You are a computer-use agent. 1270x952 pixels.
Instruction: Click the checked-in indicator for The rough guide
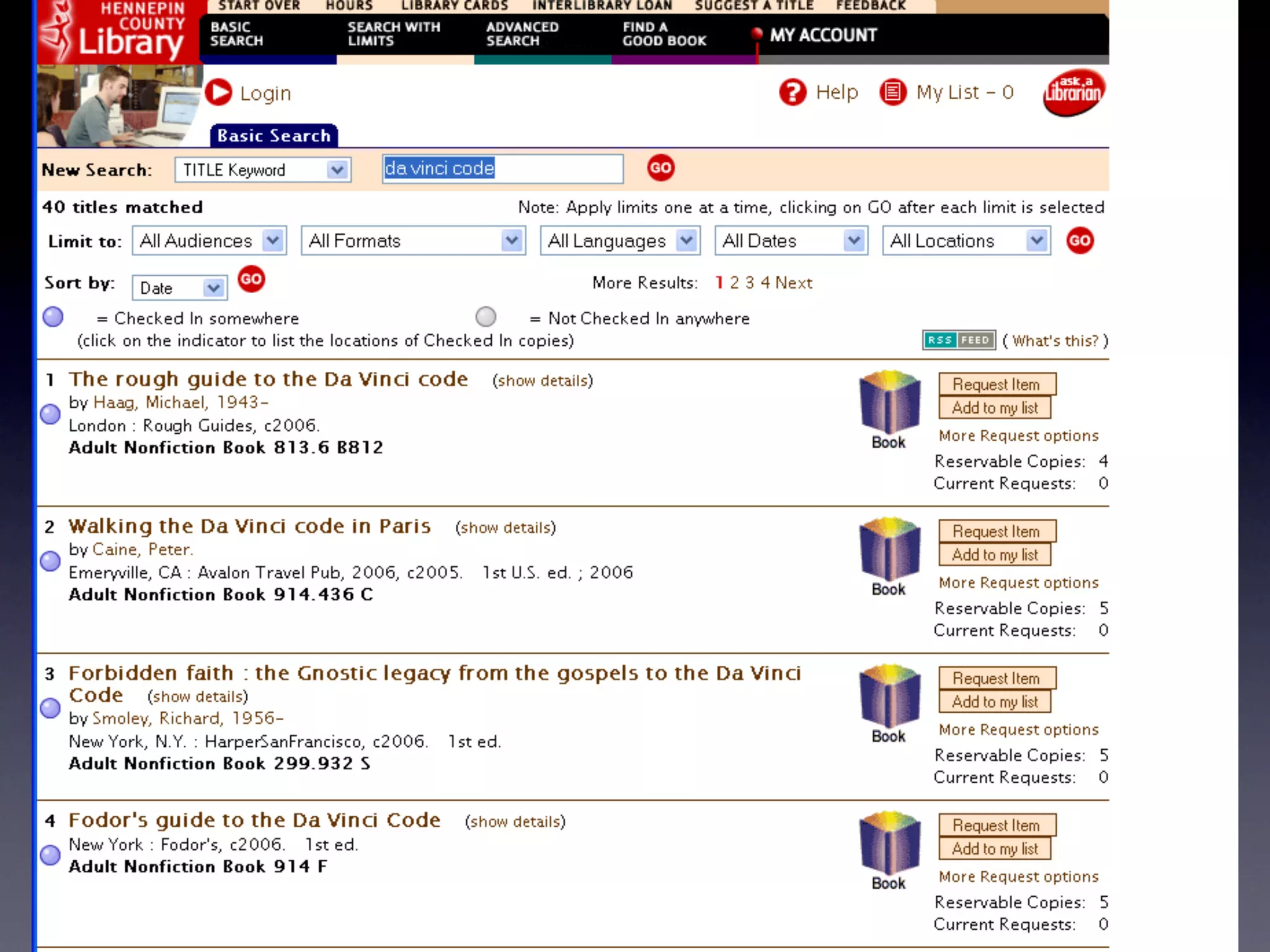(50, 414)
